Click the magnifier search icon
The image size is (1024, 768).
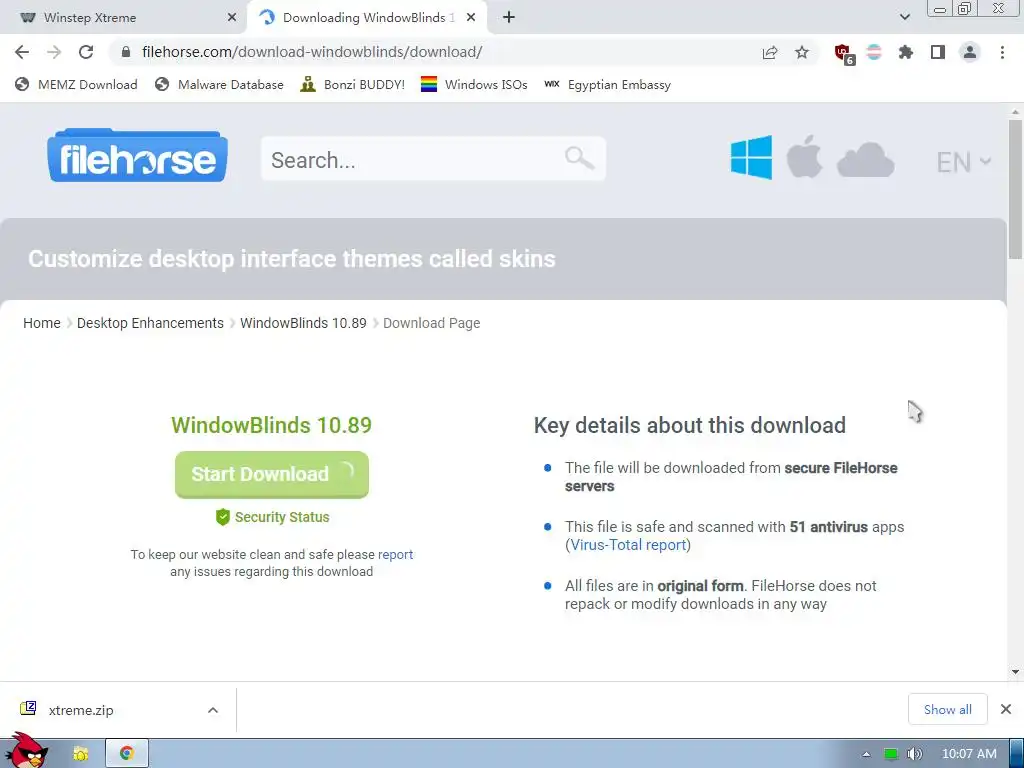coord(579,158)
